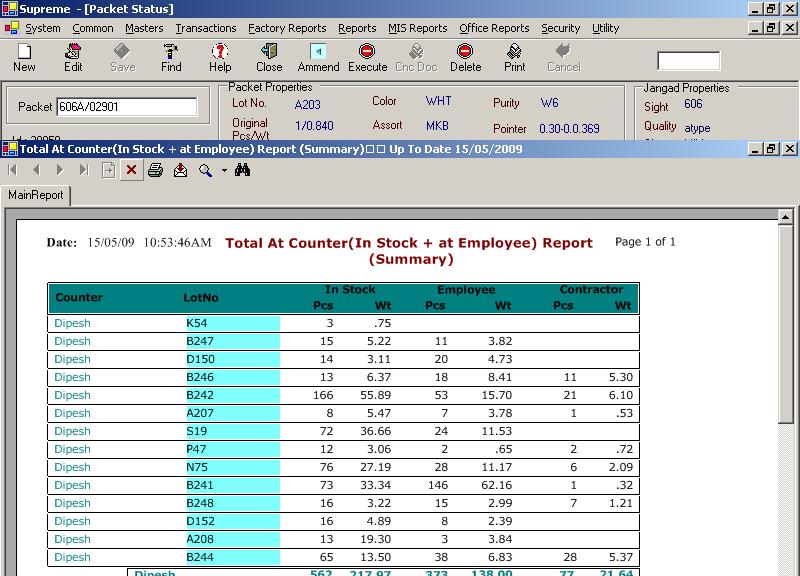
Task: Click the Edit toolbar icon
Action: [73, 56]
